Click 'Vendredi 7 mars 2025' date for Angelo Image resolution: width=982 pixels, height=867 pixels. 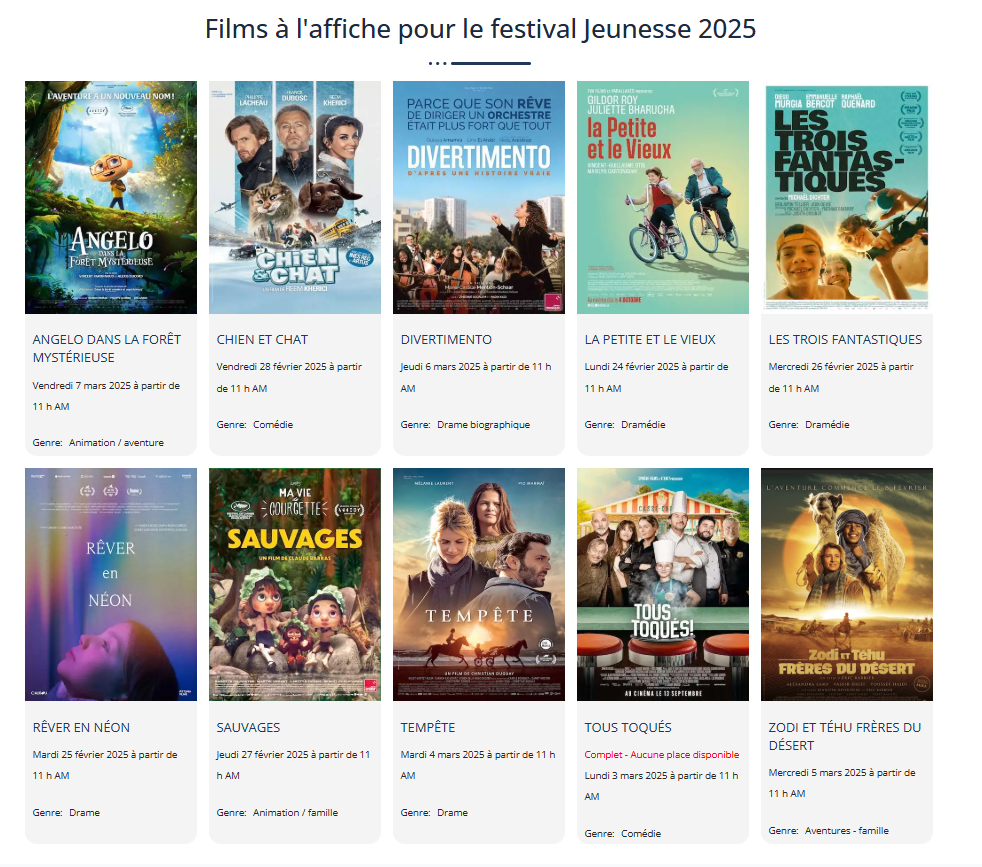[x=81, y=386]
